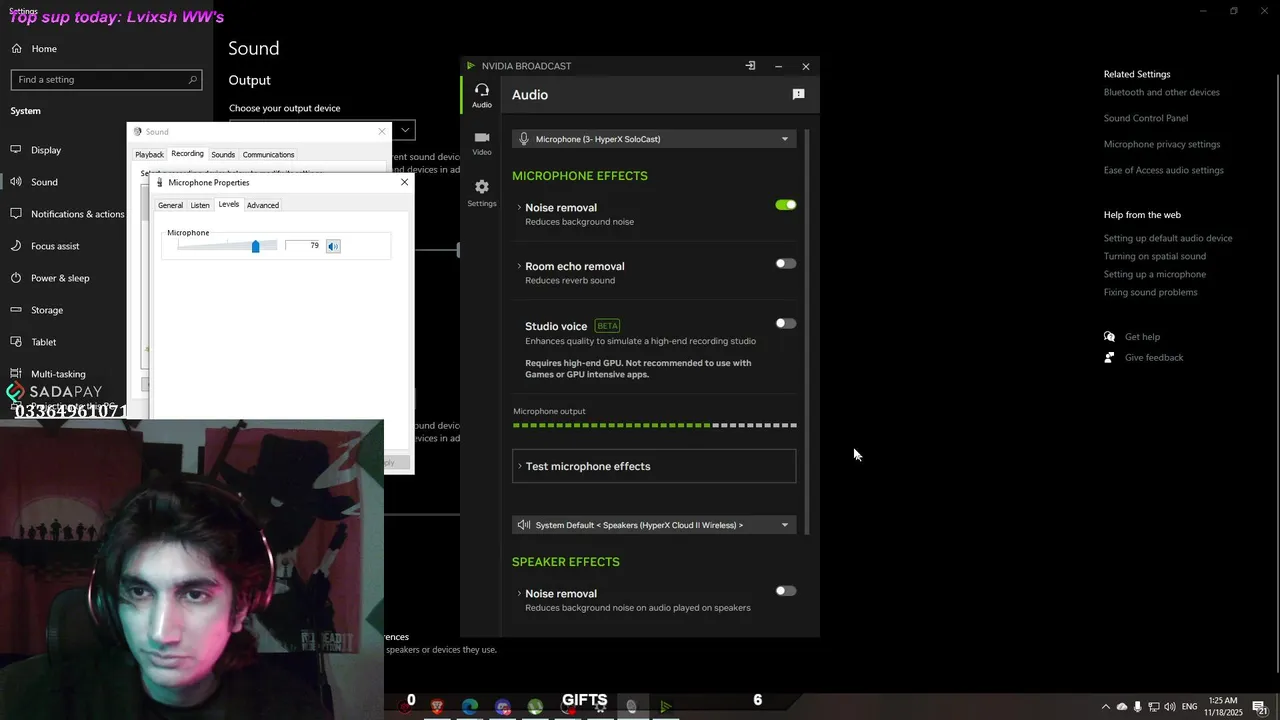Open General tab in Microphone Properties
This screenshot has width=1280, height=720.
tap(170, 205)
